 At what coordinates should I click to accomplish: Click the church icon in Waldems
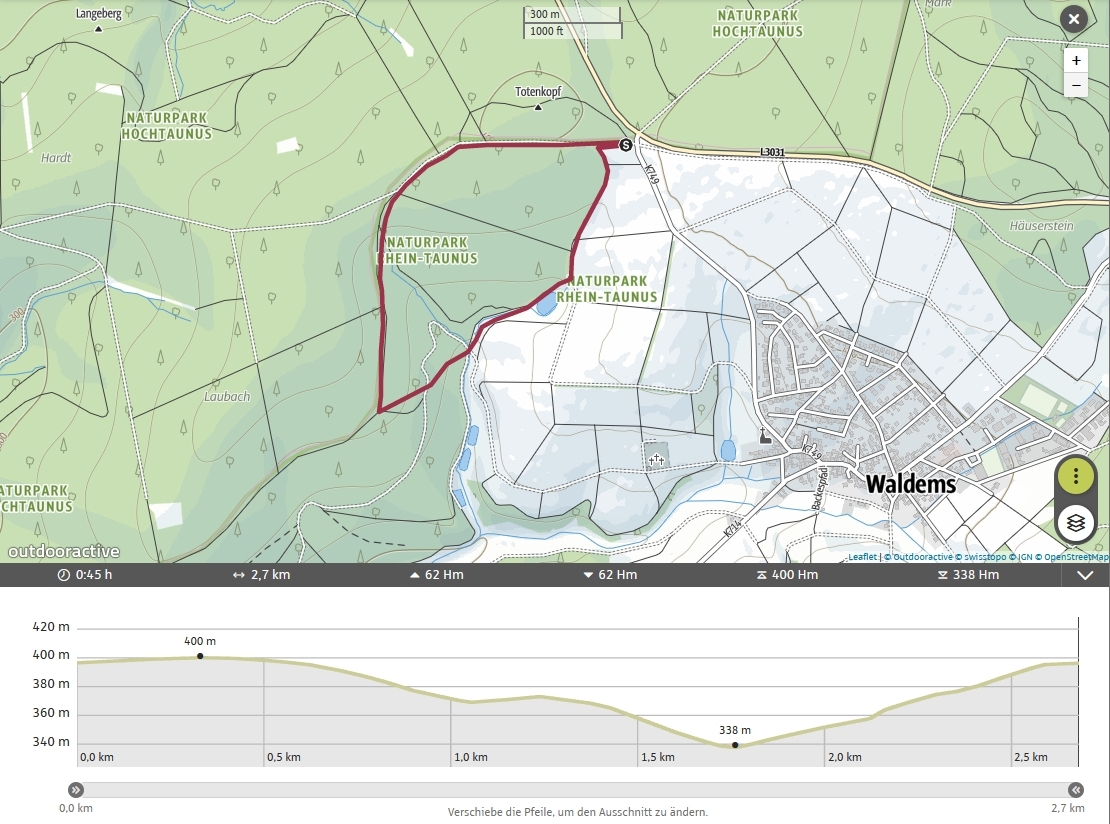pyautogui.click(x=766, y=436)
